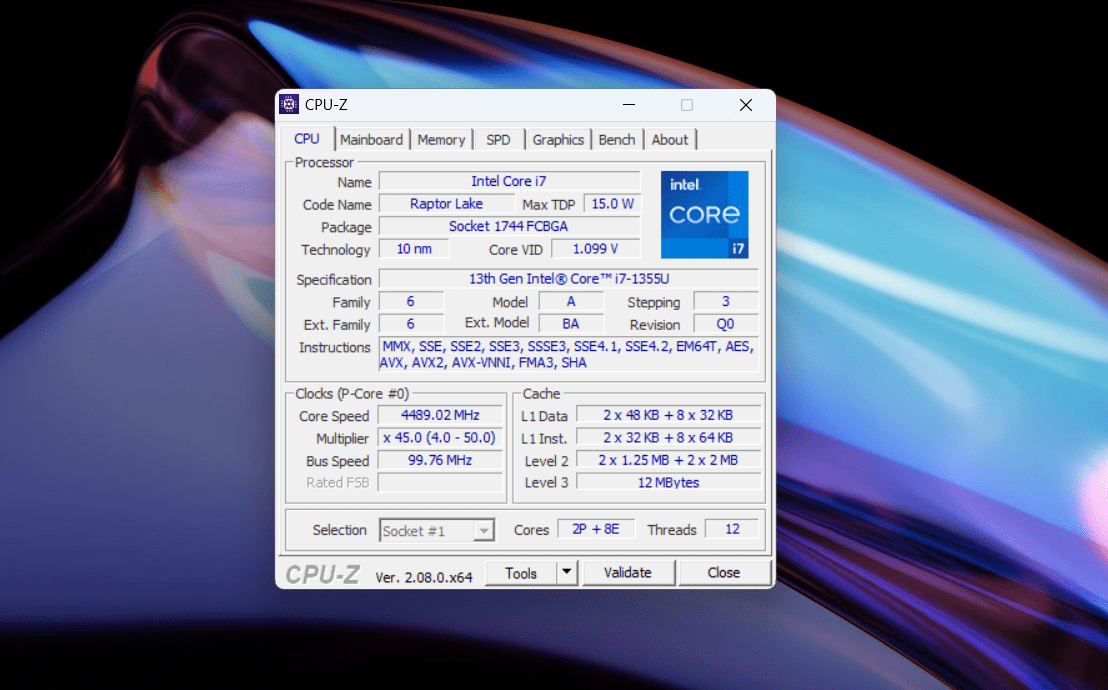Screen dimensions: 1108x690
Task: Click the Package value Socket 1744 FCBGA
Action: click(509, 226)
